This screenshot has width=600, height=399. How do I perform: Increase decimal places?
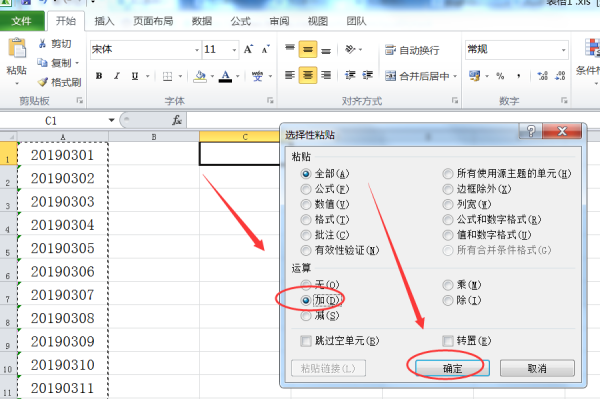click(543, 76)
